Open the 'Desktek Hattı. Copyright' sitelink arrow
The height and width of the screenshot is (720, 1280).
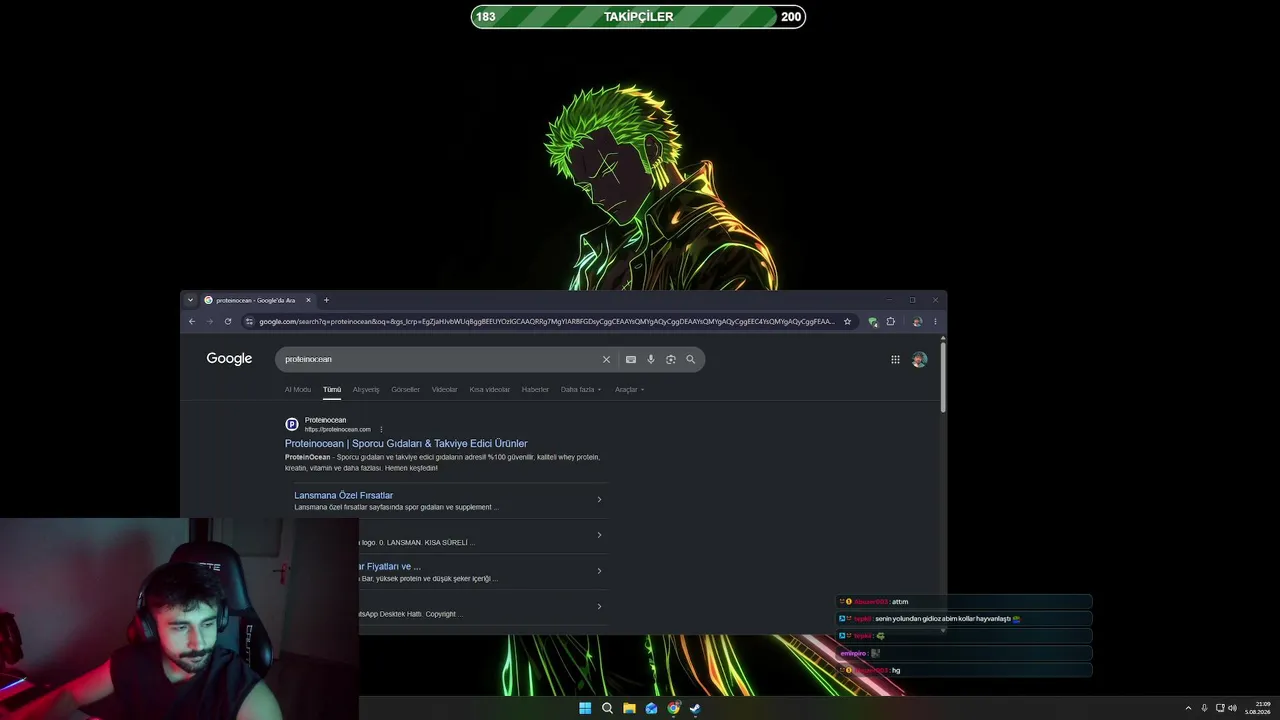[599, 606]
